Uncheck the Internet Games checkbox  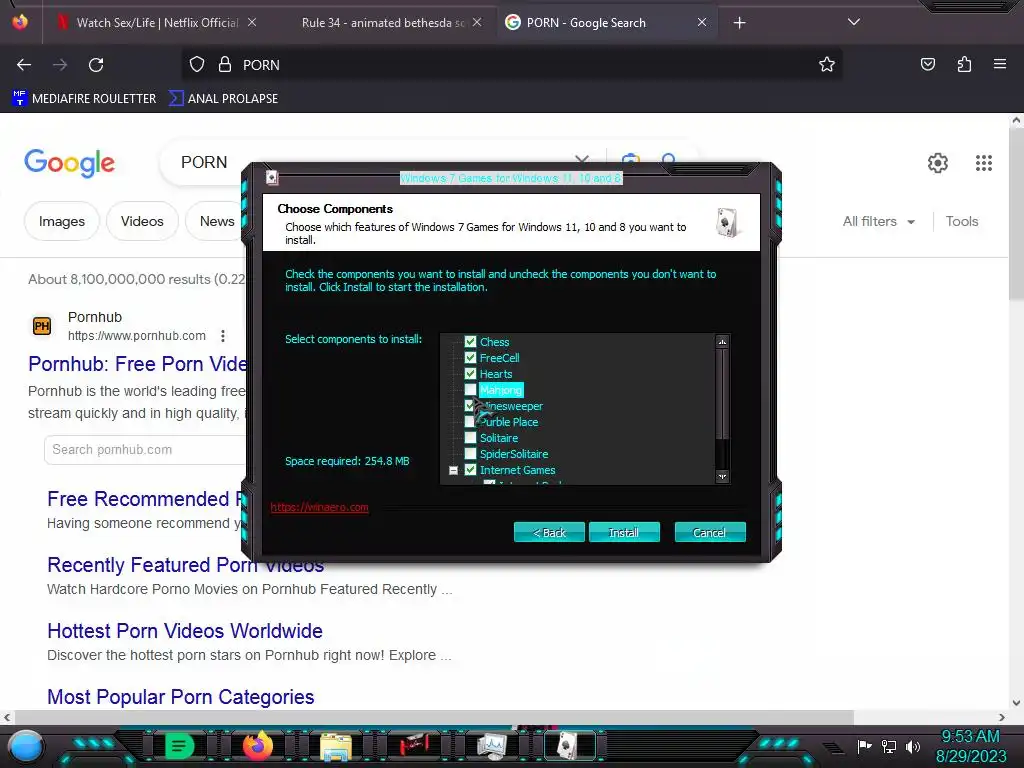470,470
